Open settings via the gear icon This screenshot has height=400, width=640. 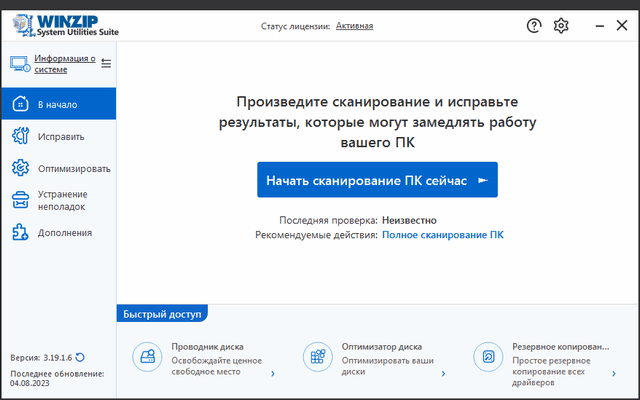(561, 25)
